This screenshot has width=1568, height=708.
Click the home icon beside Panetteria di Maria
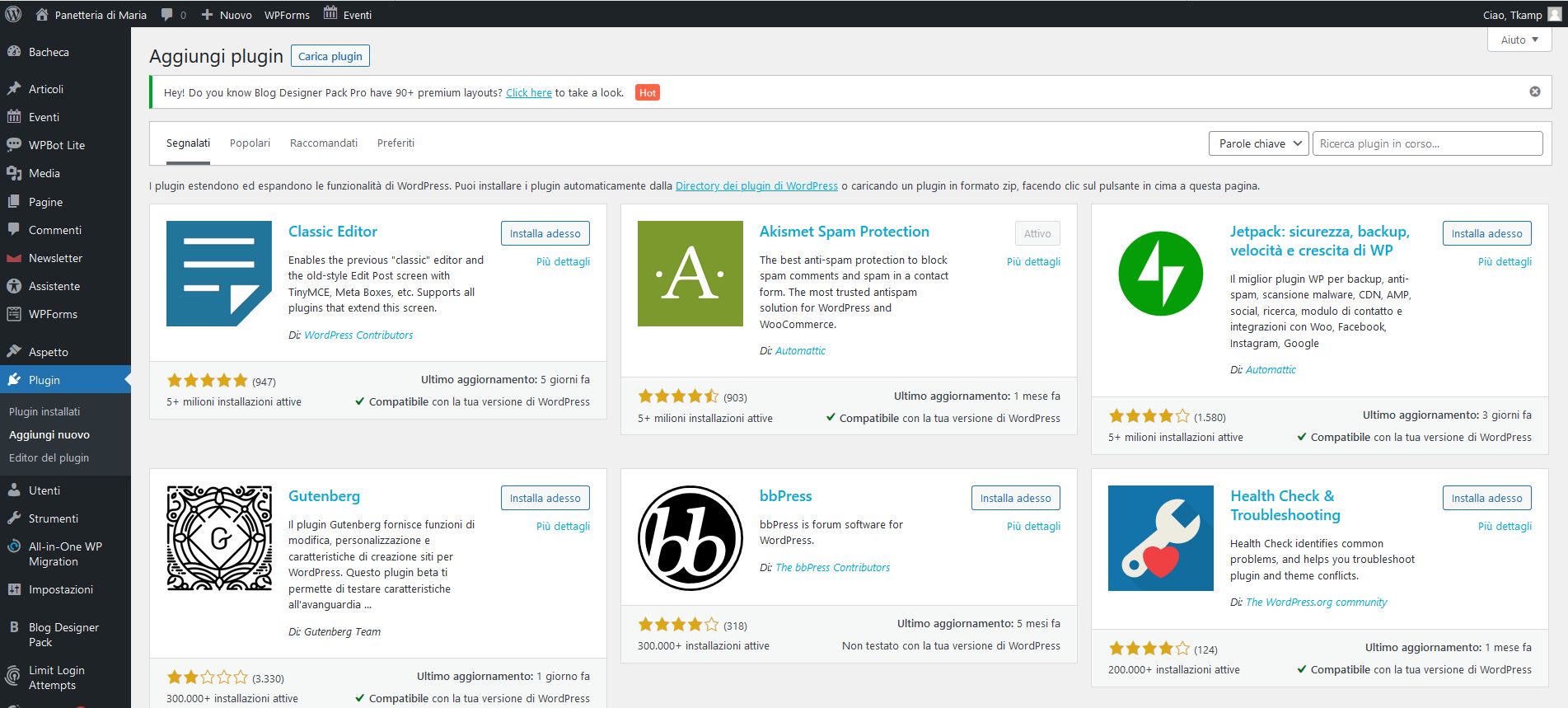pyautogui.click(x=42, y=14)
